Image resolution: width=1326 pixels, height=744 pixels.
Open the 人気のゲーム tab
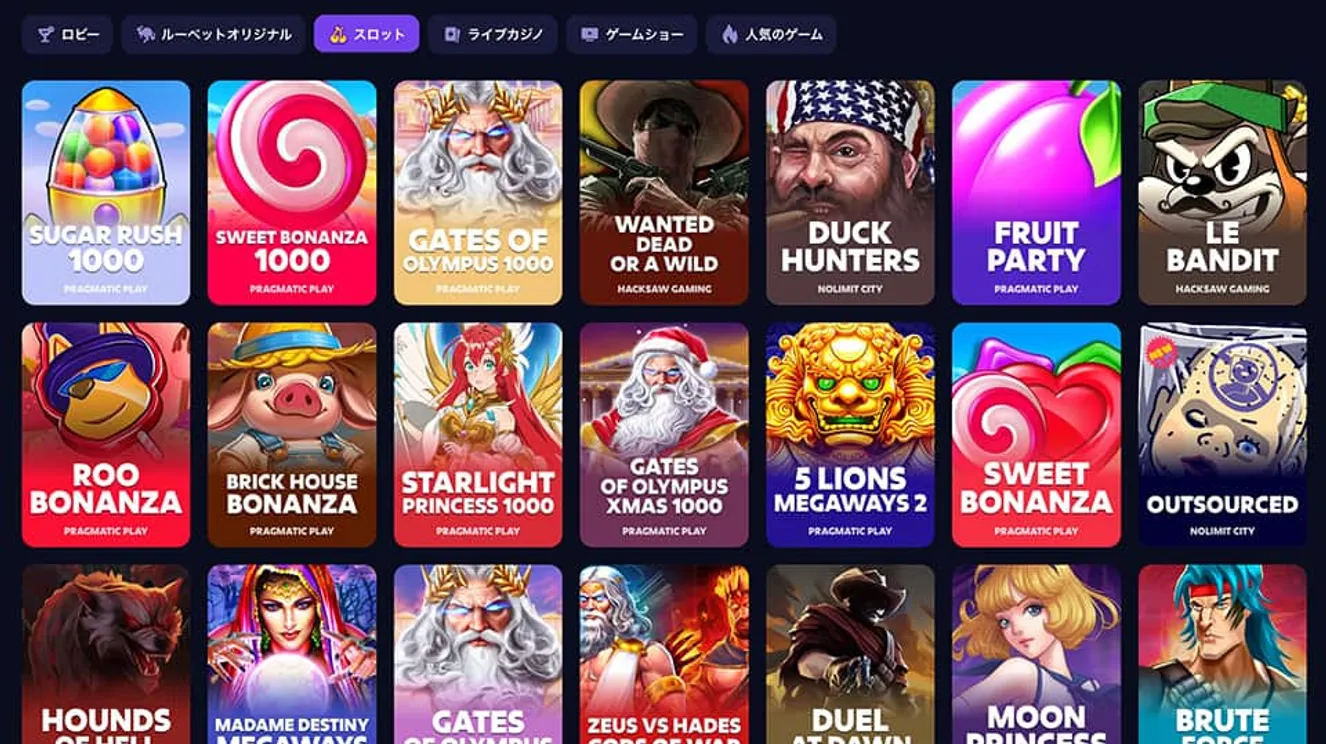coord(771,34)
